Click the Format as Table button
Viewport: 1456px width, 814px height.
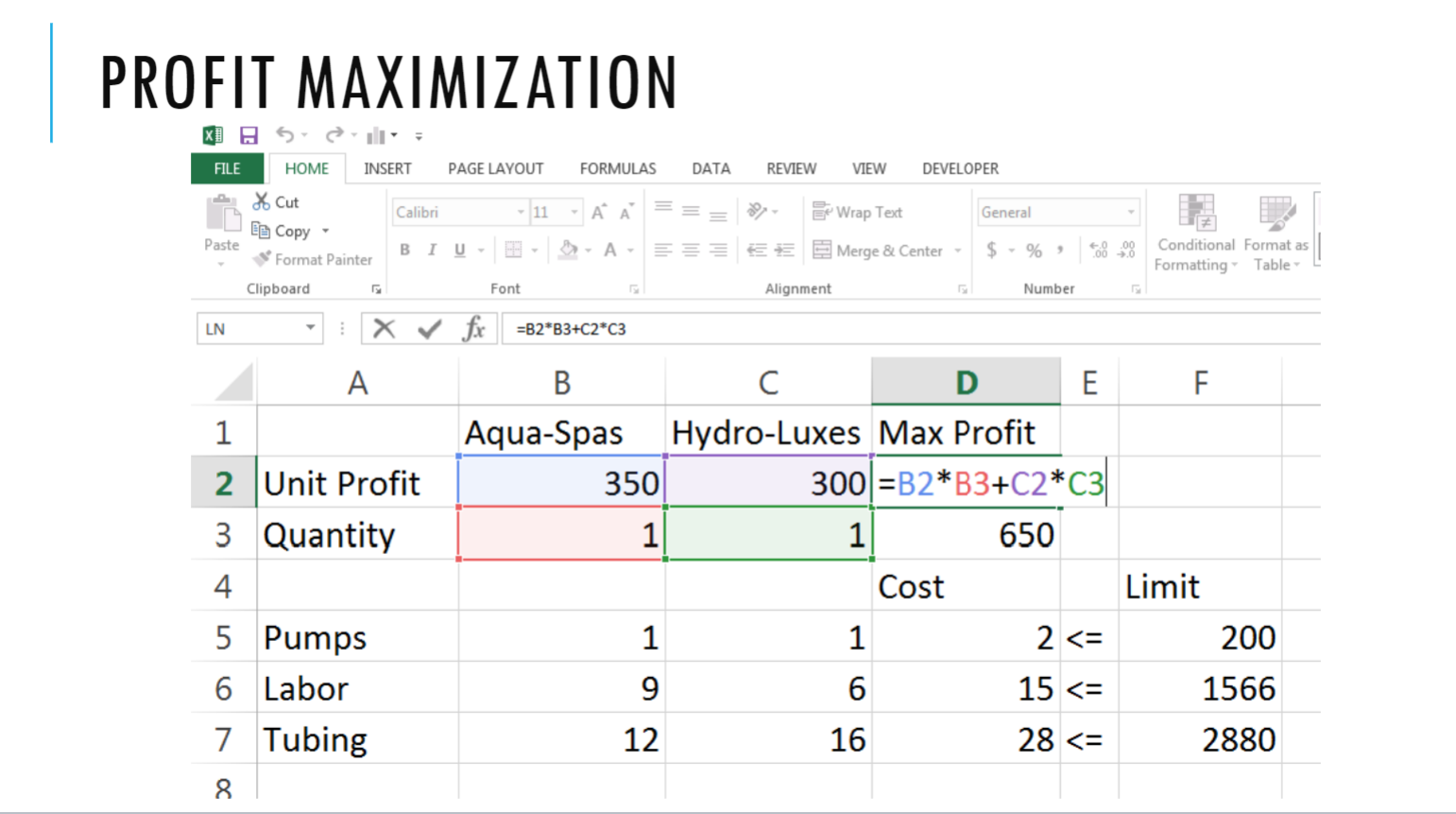pyautogui.click(x=1277, y=229)
